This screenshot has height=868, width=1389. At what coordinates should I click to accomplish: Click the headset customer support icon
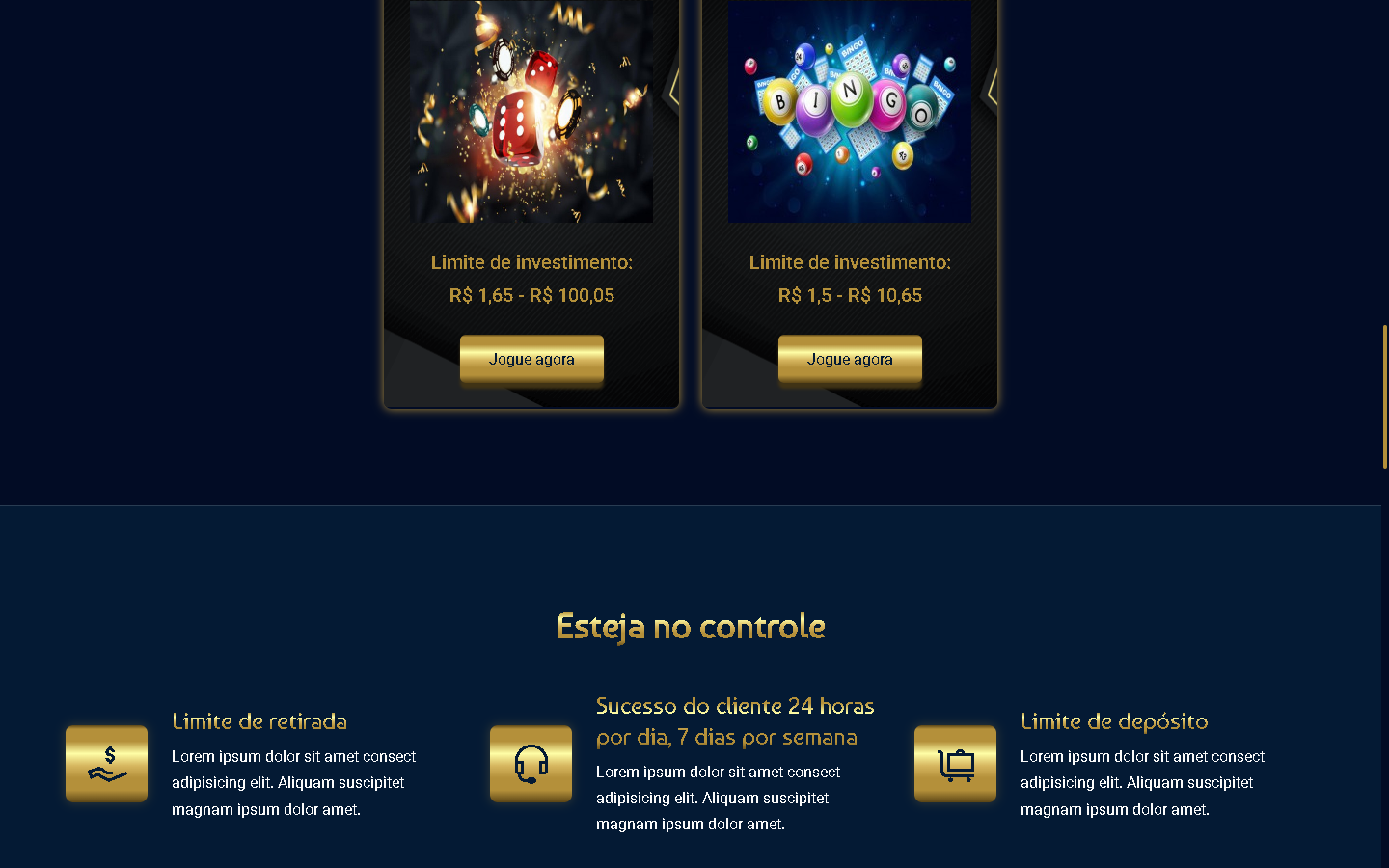(x=531, y=763)
